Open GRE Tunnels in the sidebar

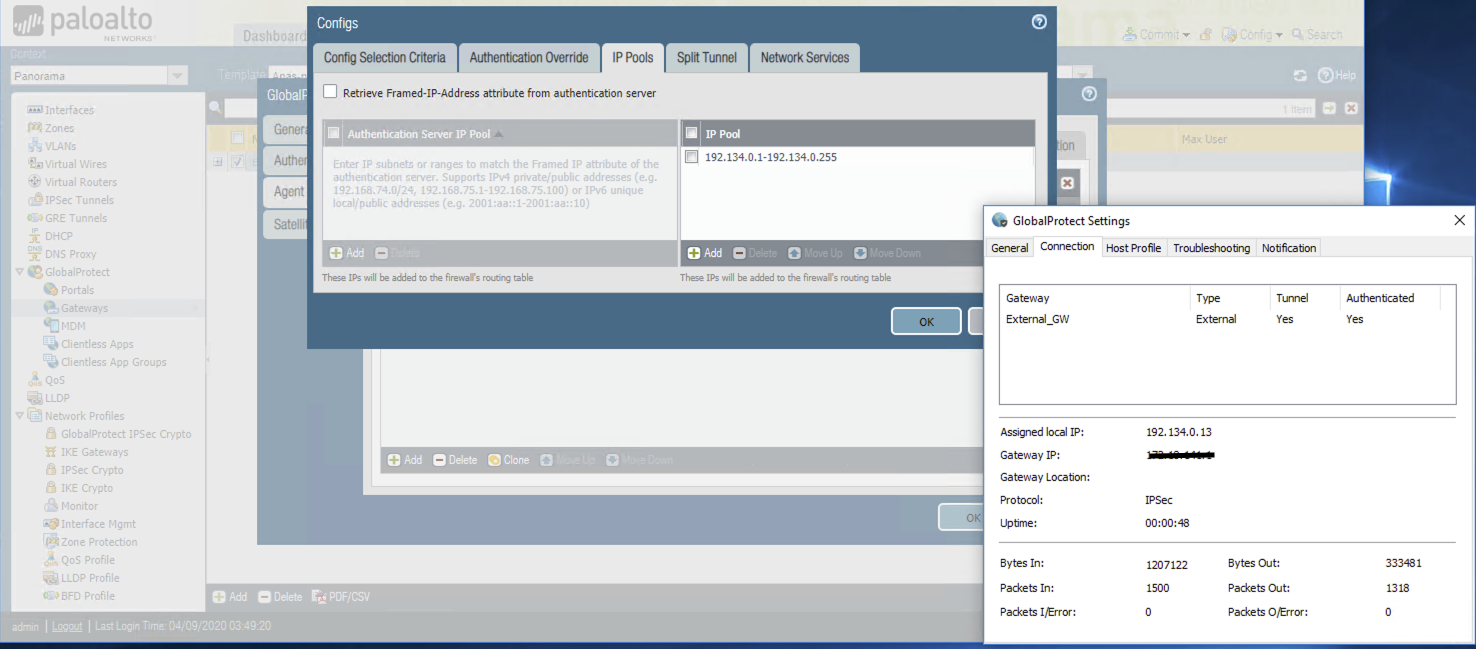(75, 218)
